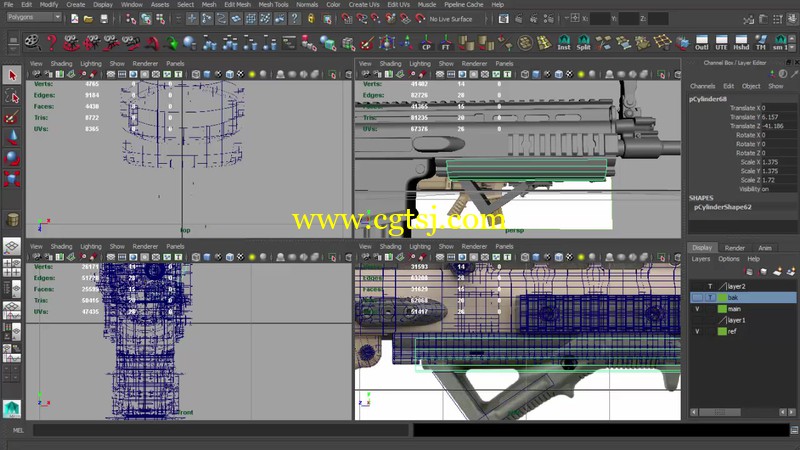800x450 pixels.
Task: Click the MEL script type label
Action: [18, 431]
